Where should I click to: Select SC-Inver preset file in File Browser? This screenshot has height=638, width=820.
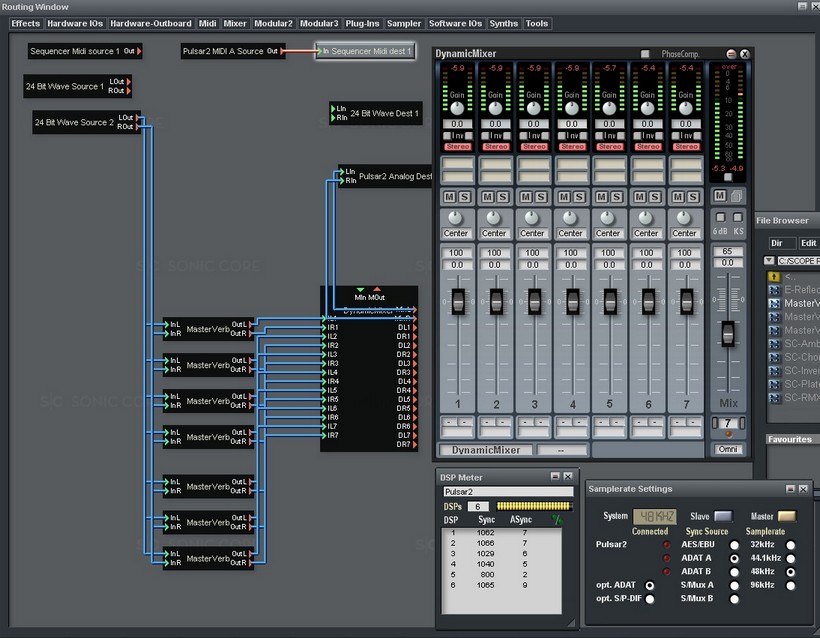794,371
